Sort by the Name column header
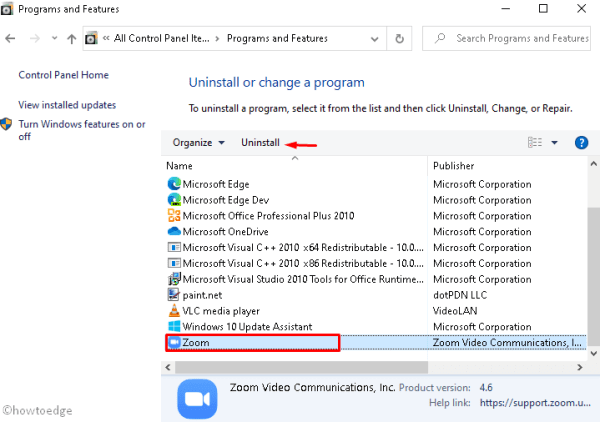The width and height of the screenshot is (600, 422). (x=179, y=166)
